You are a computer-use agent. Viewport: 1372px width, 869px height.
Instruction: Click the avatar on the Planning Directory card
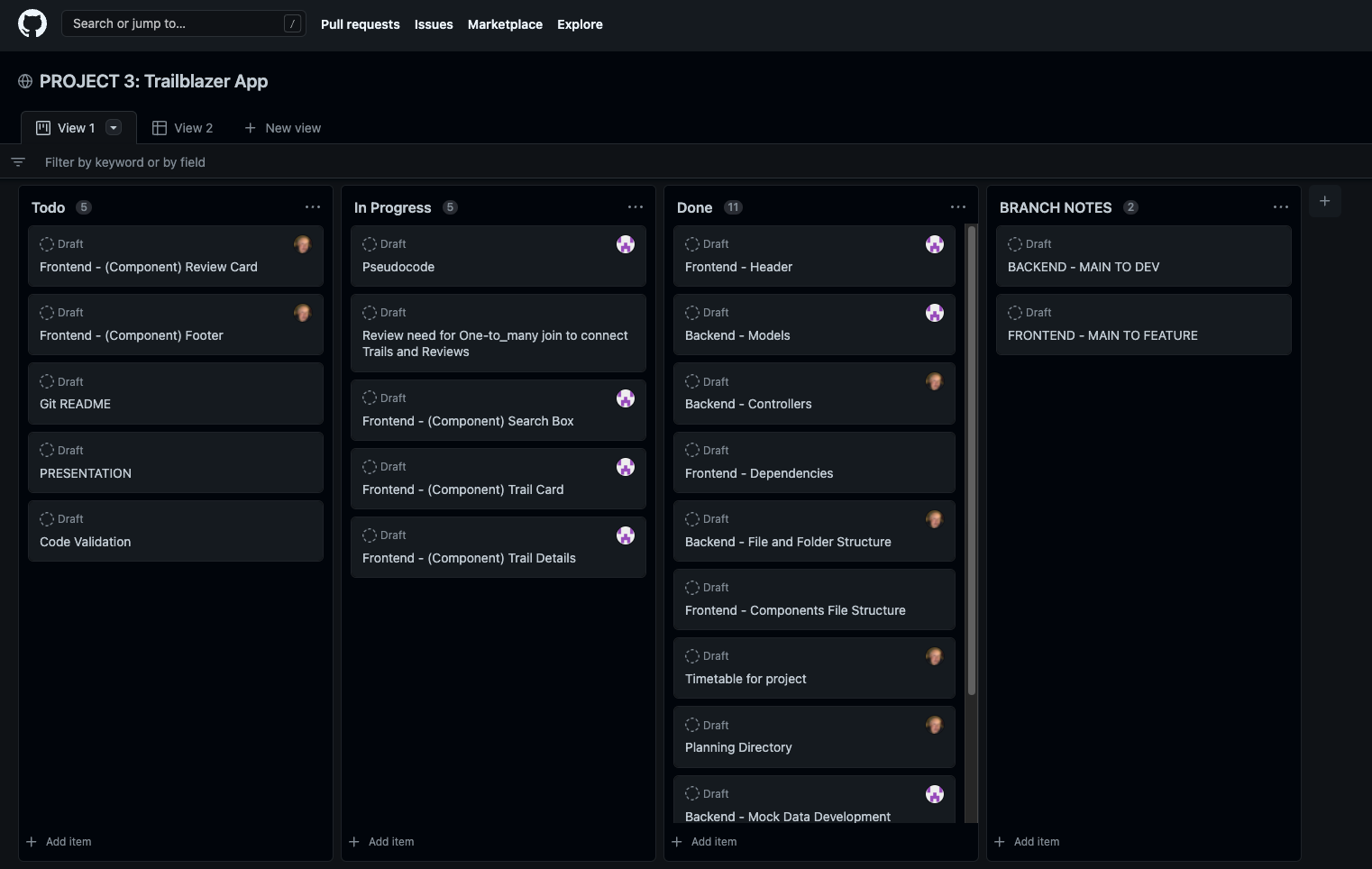click(935, 725)
